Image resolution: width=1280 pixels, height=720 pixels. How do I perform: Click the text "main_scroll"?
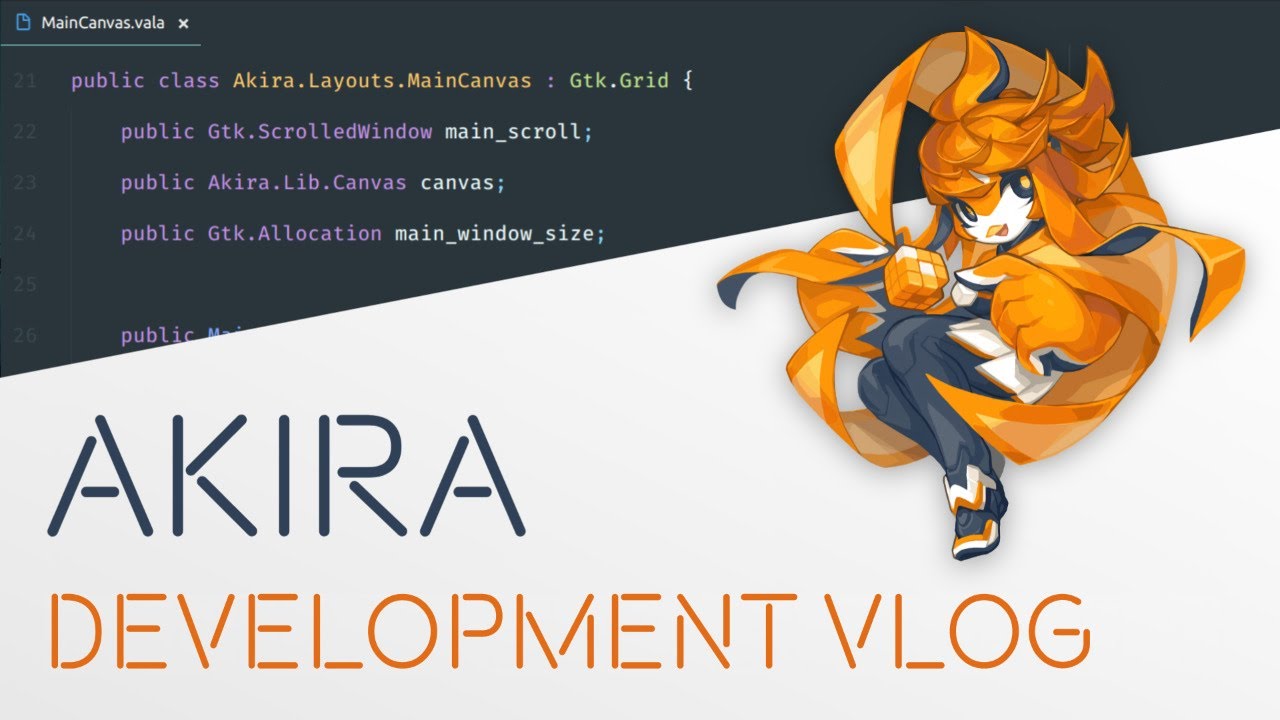[515, 132]
